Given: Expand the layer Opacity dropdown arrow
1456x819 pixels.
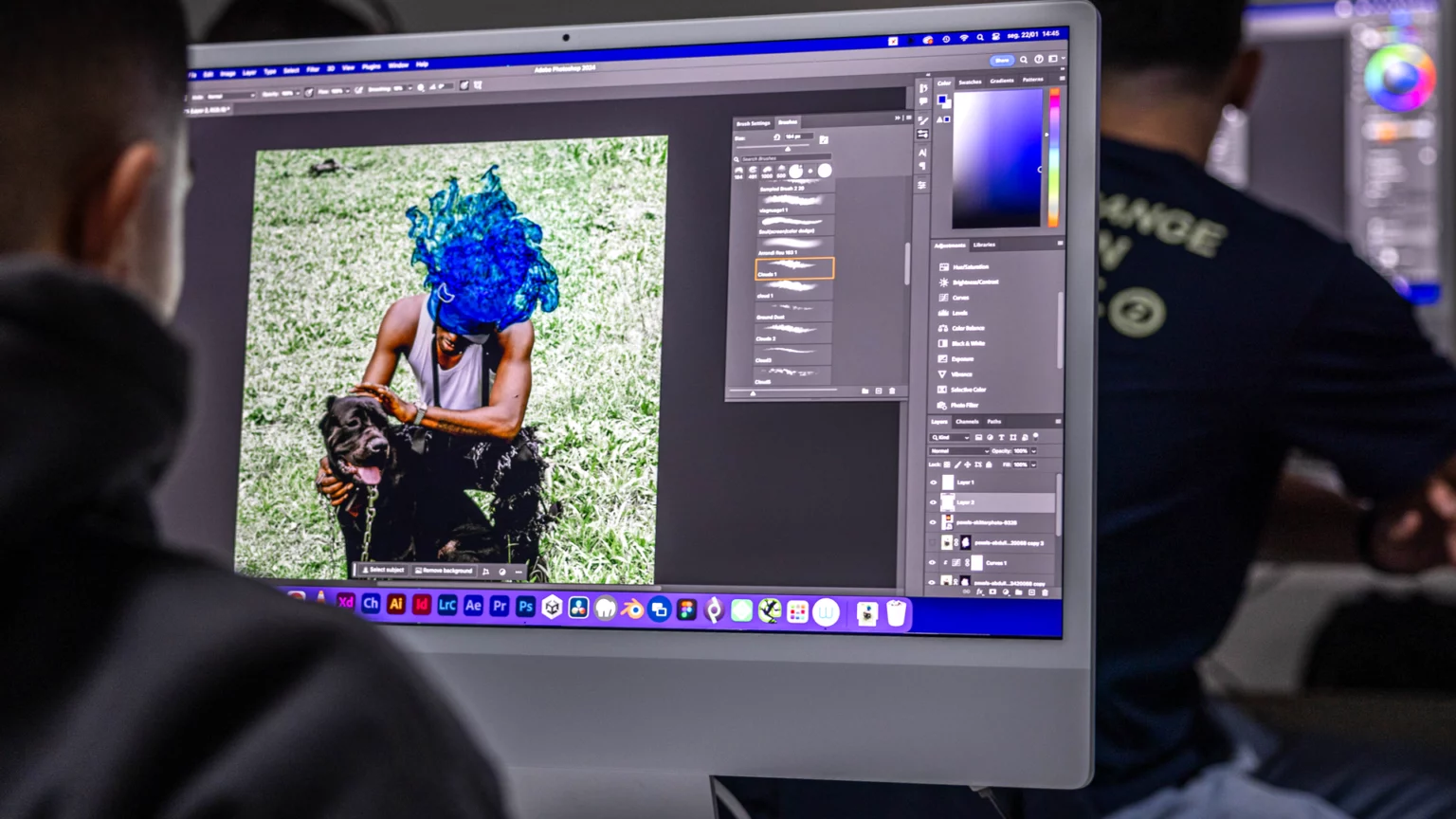Looking at the screenshot, I should [1033, 451].
